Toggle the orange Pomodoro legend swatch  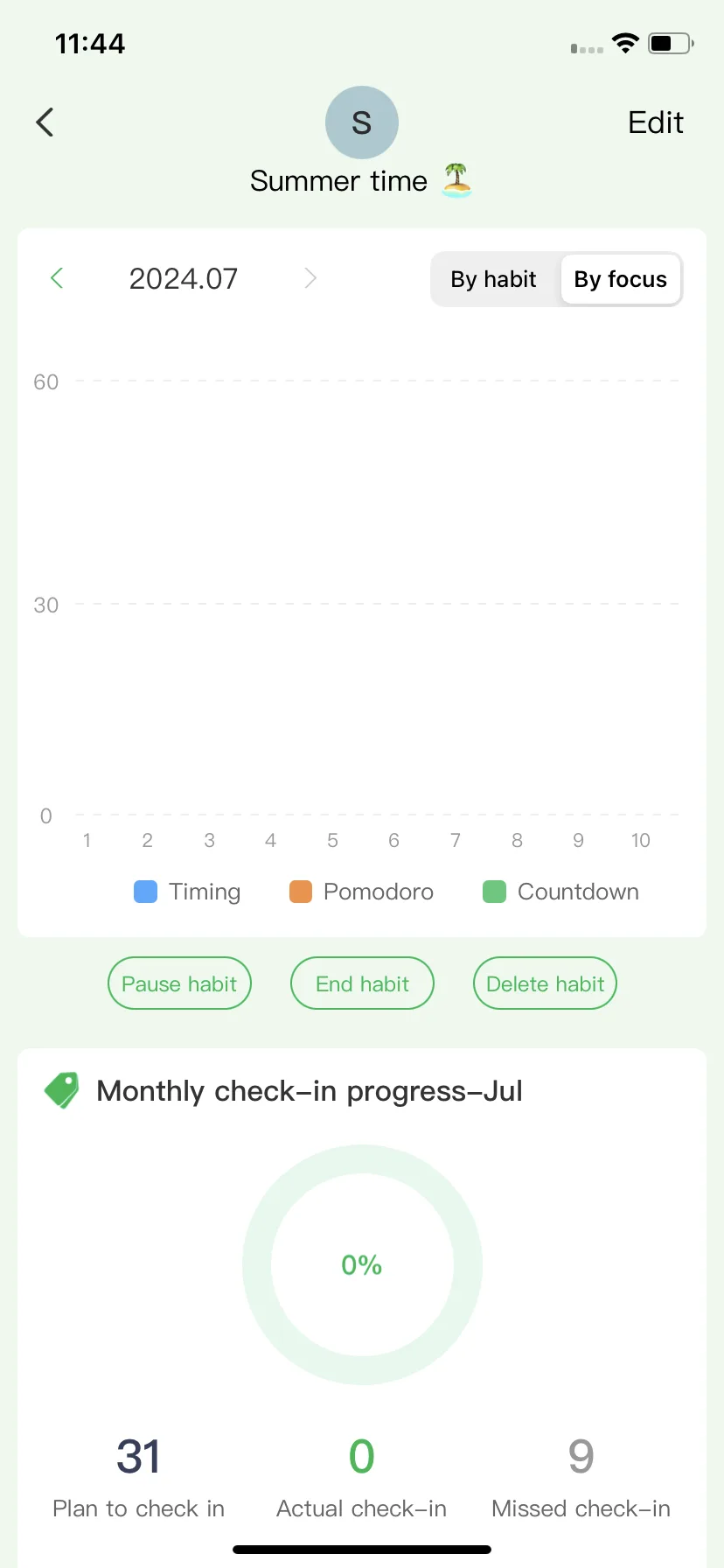point(301,892)
